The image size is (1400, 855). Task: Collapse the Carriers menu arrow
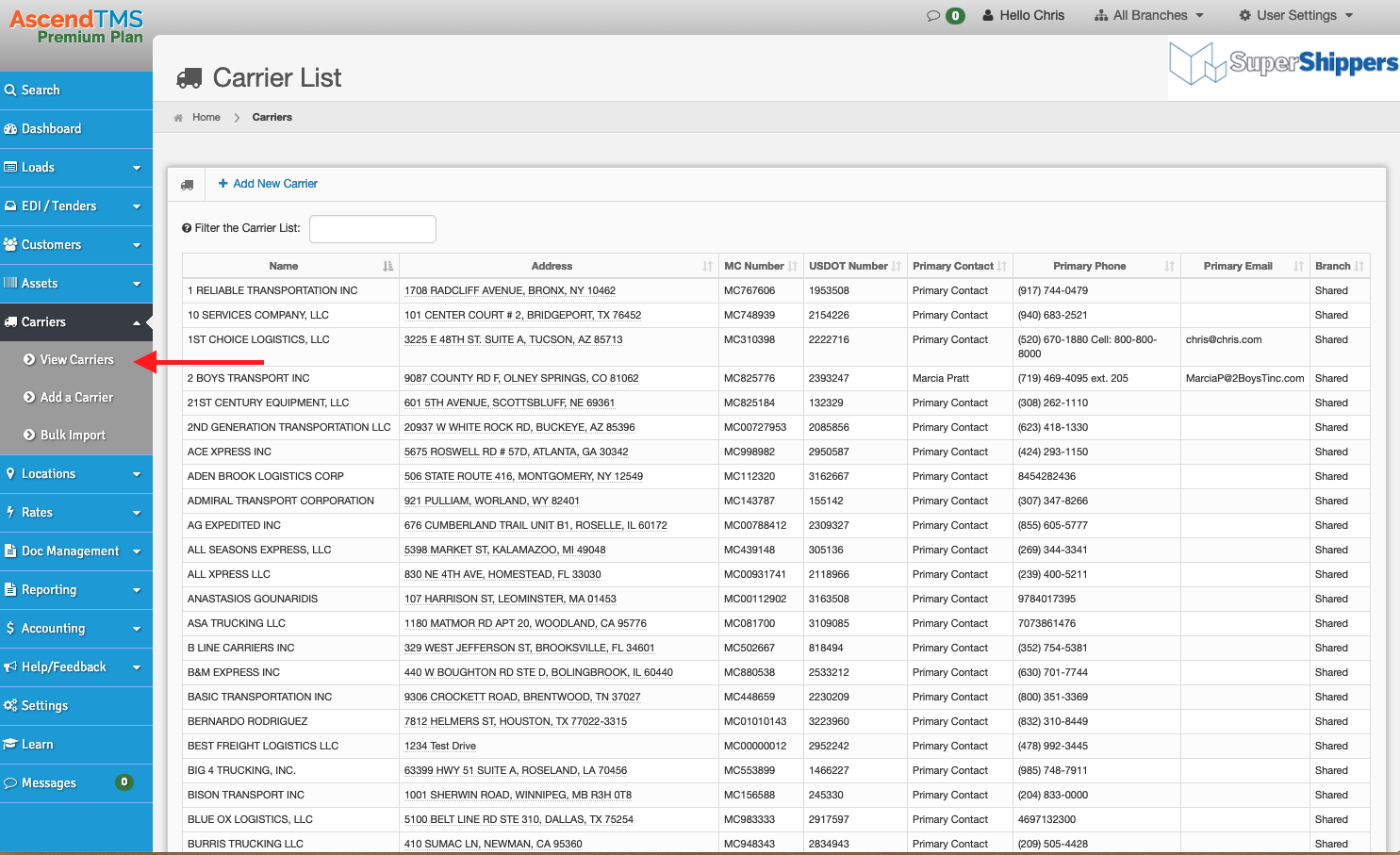pyautogui.click(x=137, y=322)
